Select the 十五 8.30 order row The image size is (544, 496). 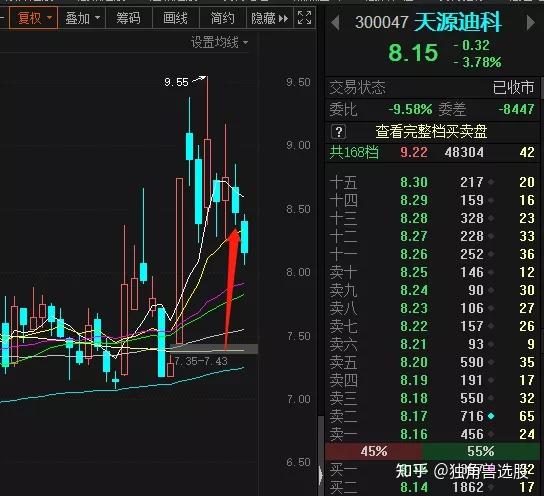click(x=432, y=182)
